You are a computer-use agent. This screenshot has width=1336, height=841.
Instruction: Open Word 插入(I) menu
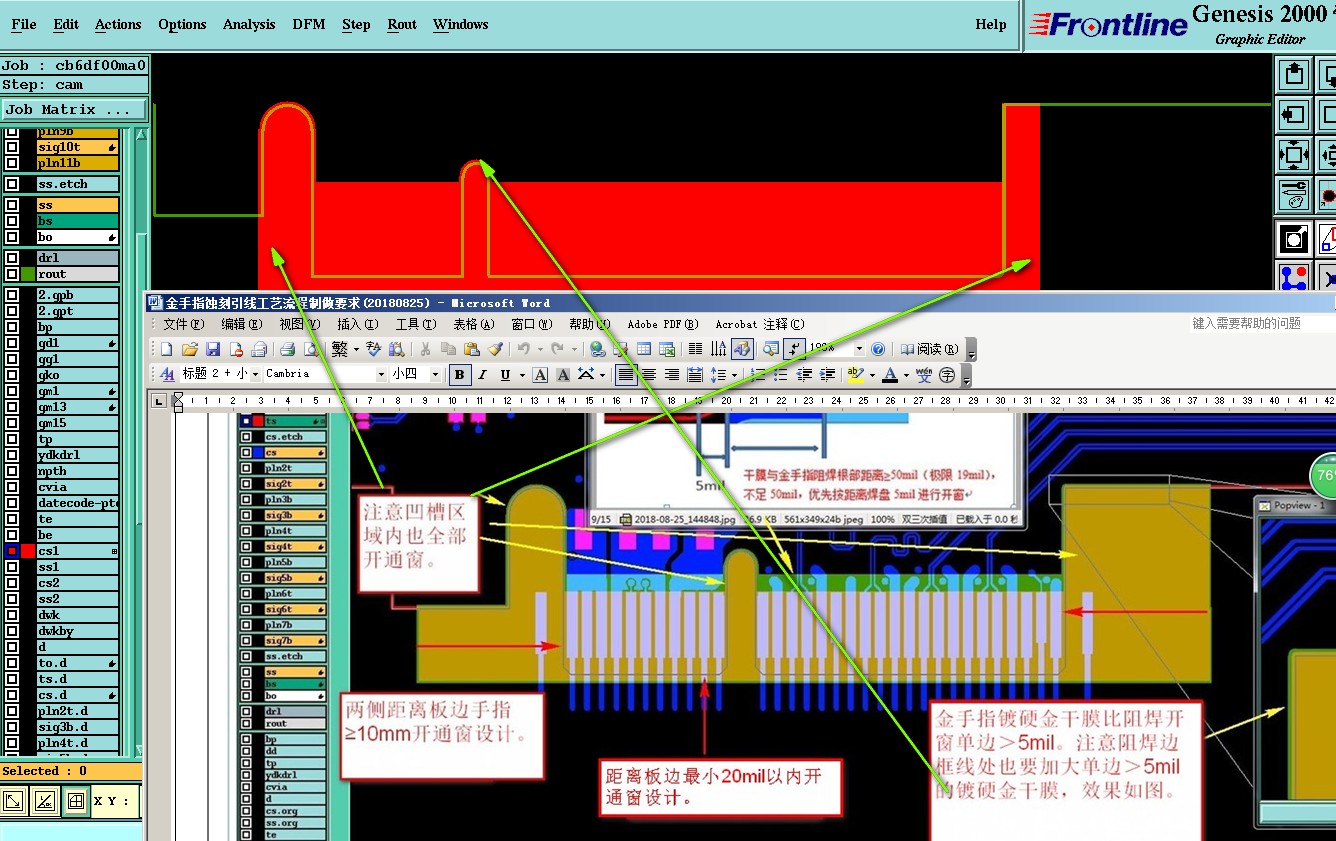tap(357, 324)
